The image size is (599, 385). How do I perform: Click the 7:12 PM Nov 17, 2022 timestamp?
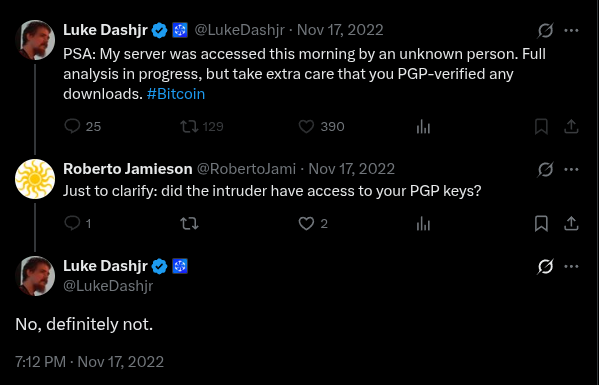pyautogui.click(x=89, y=362)
